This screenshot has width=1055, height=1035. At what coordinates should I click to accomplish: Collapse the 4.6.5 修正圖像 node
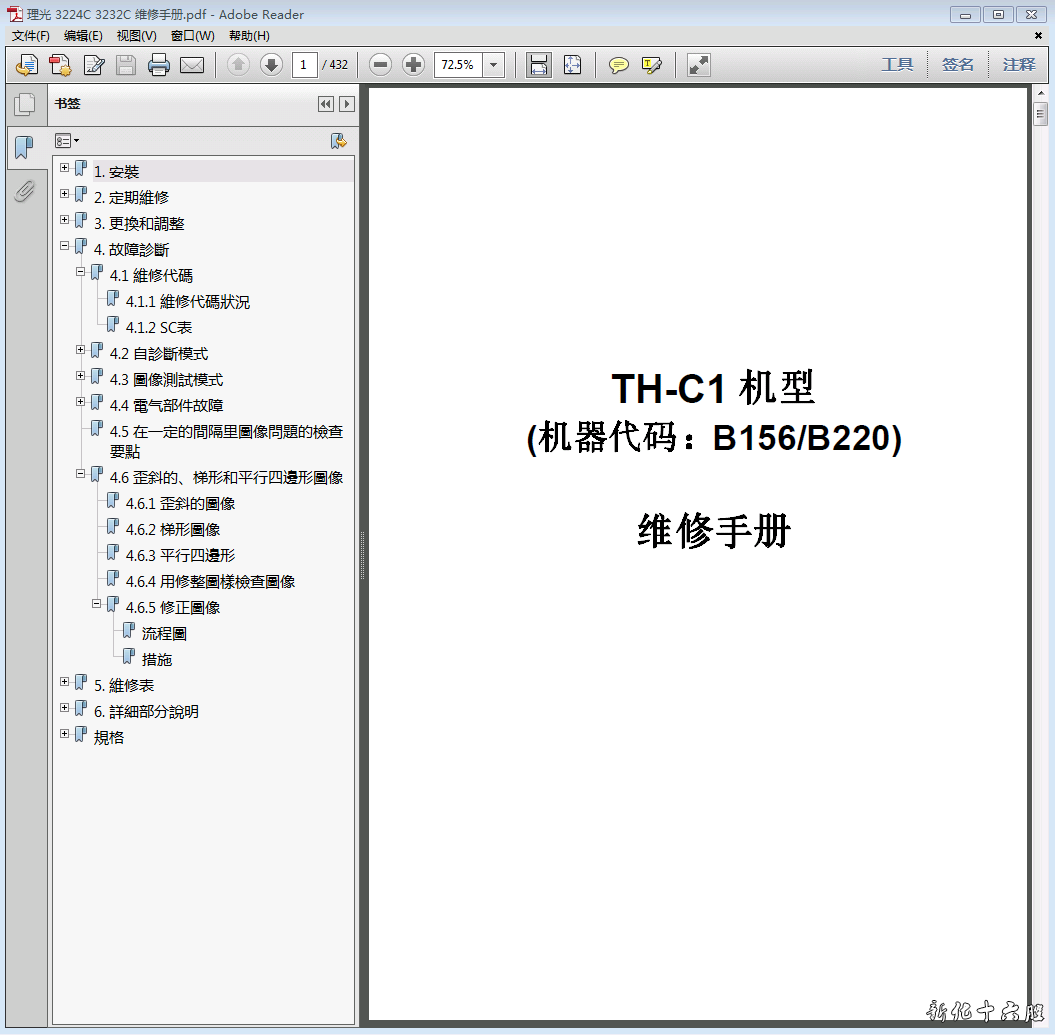(x=97, y=604)
